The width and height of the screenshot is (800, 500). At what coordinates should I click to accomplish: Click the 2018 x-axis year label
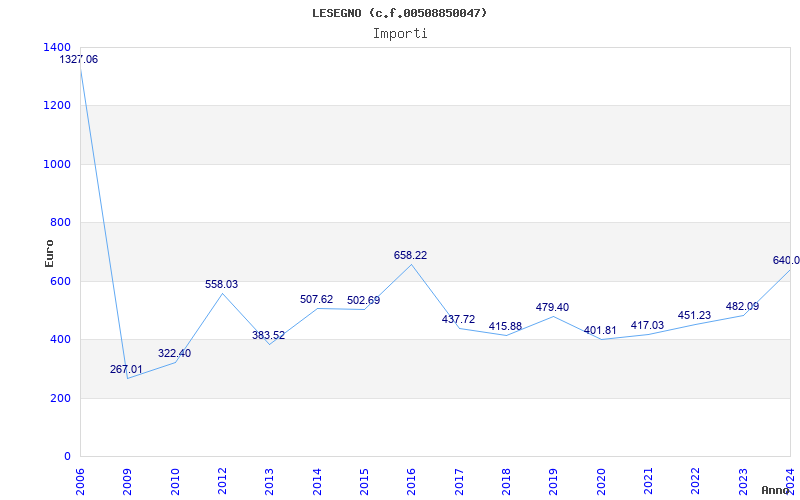506,482
